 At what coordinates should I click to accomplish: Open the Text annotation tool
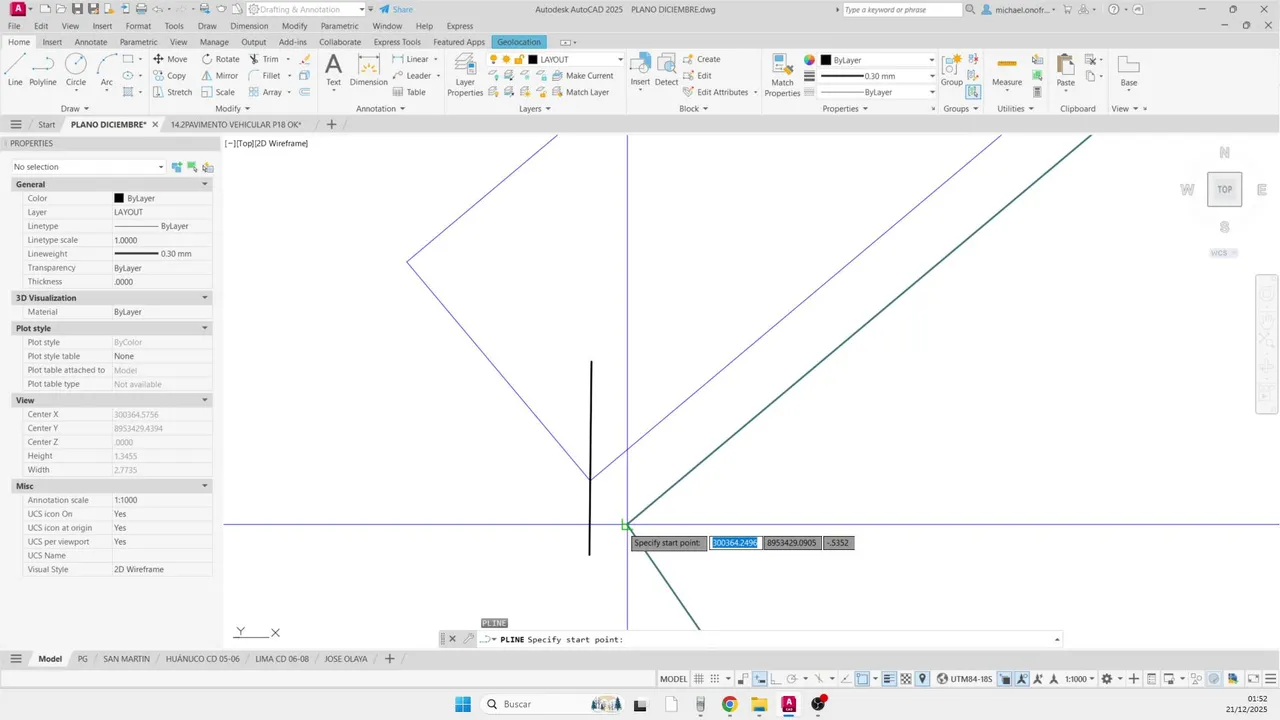[333, 70]
